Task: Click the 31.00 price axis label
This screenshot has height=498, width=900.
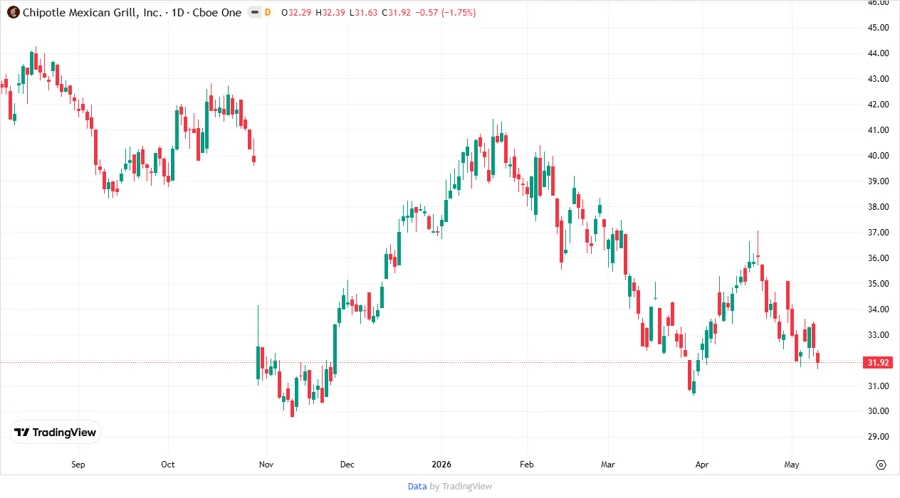Action: click(x=878, y=386)
